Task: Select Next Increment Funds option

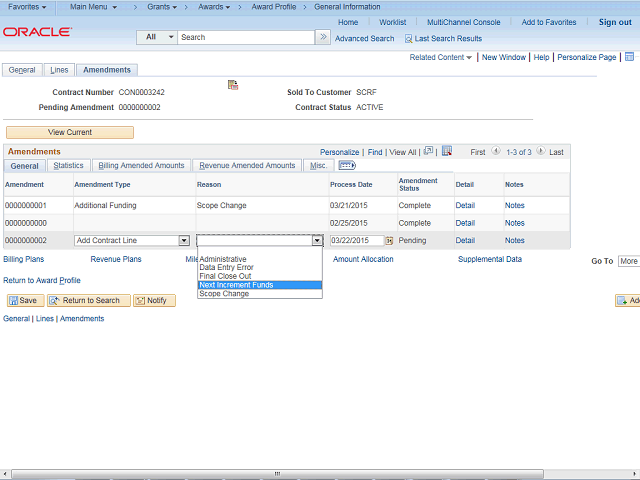Action: [x=236, y=285]
